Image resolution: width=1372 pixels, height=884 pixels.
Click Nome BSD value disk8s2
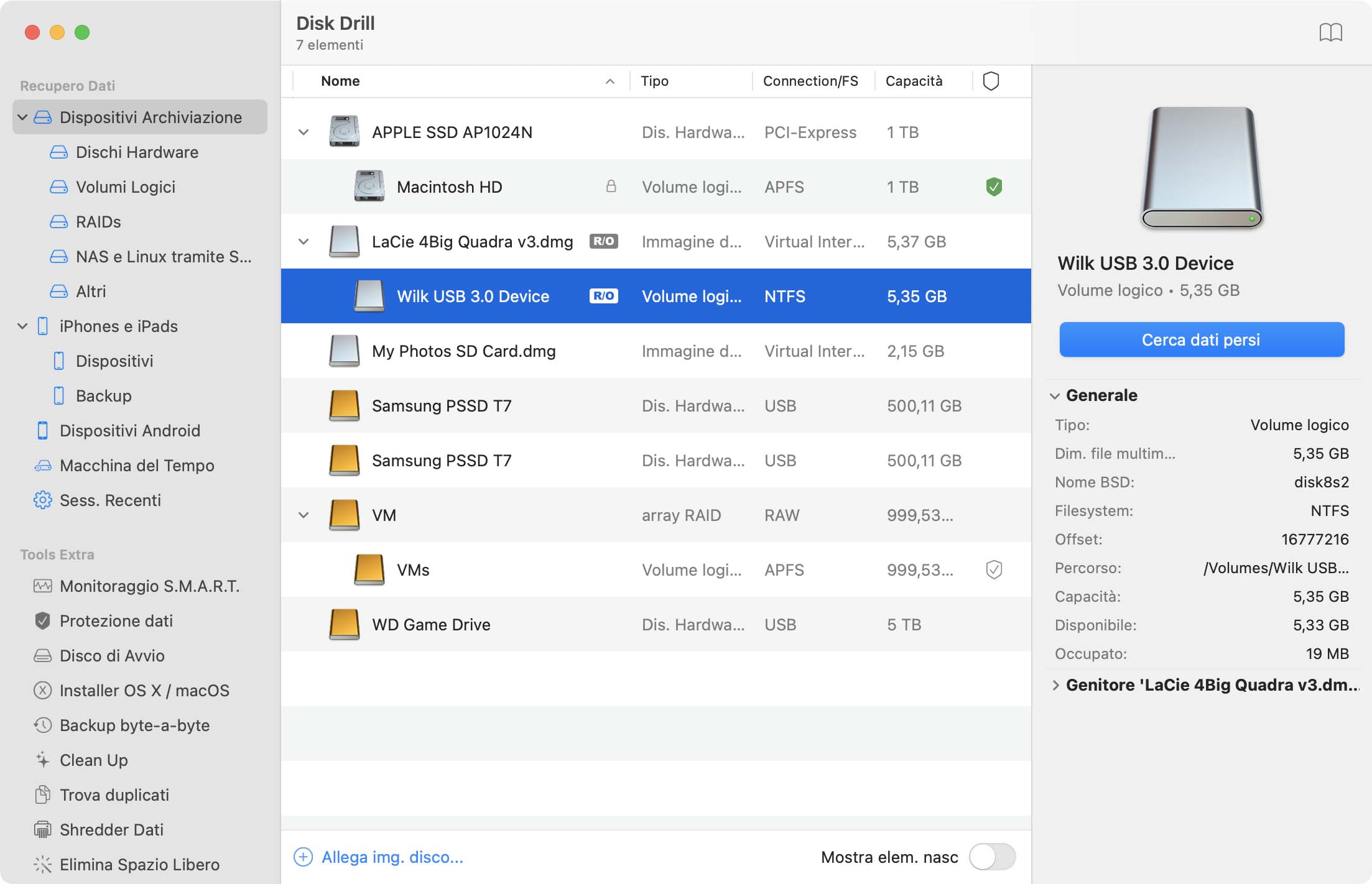pyautogui.click(x=1322, y=482)
